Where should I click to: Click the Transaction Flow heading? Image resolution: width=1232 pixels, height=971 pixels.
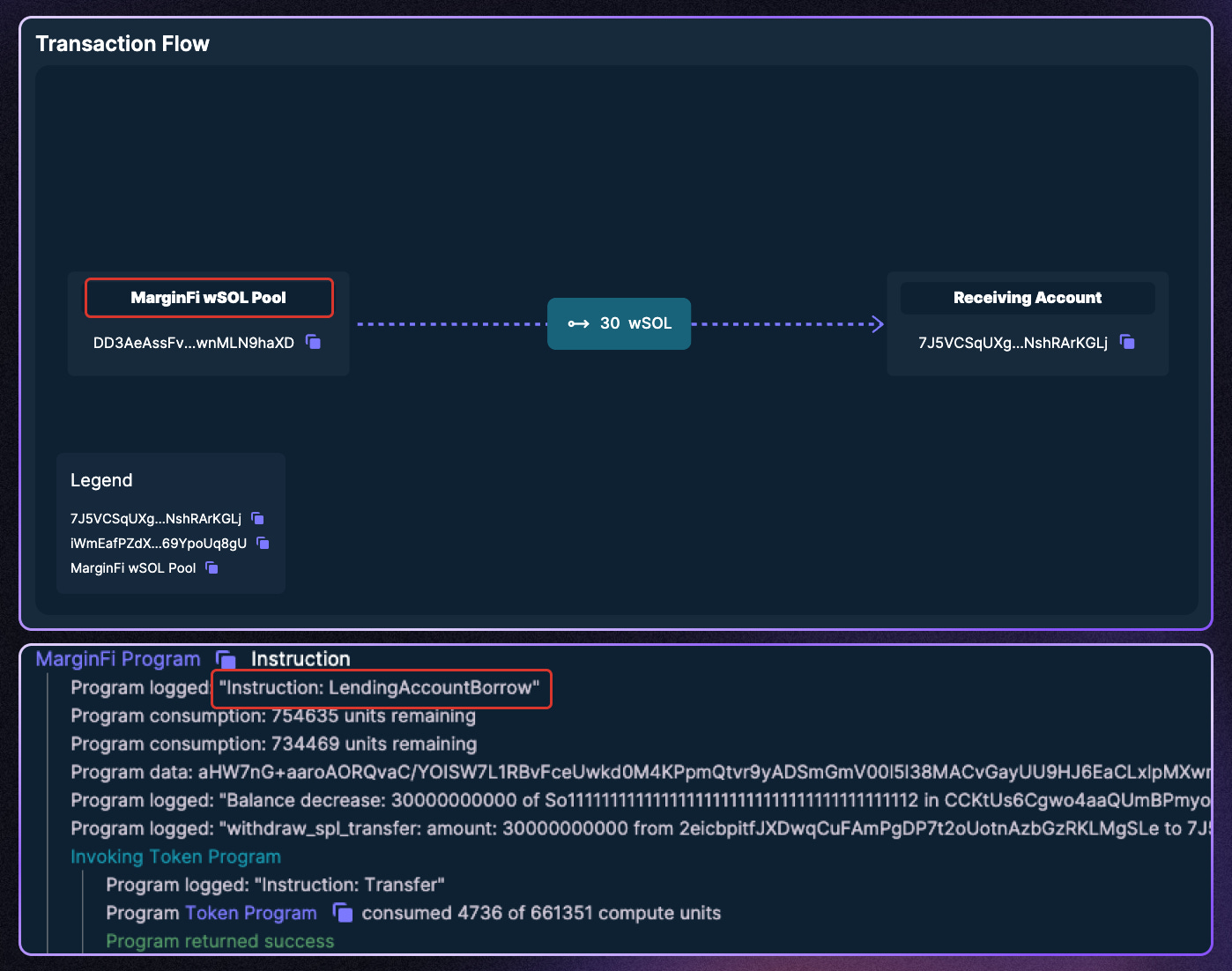click(122, 44)
